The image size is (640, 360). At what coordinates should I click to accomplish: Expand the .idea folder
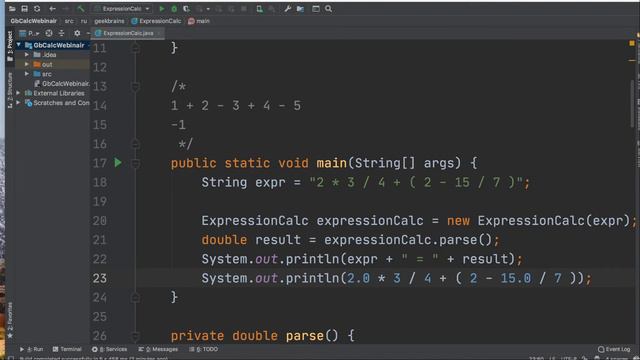(x=27, y=54)
